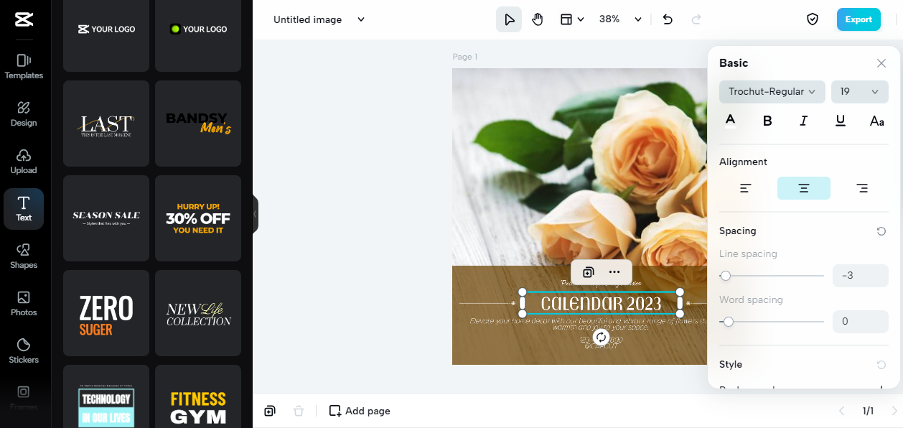Select the CALENDAR 2023 text on canvas
This screenshot has width=904, height=428.
click(601, 303)
